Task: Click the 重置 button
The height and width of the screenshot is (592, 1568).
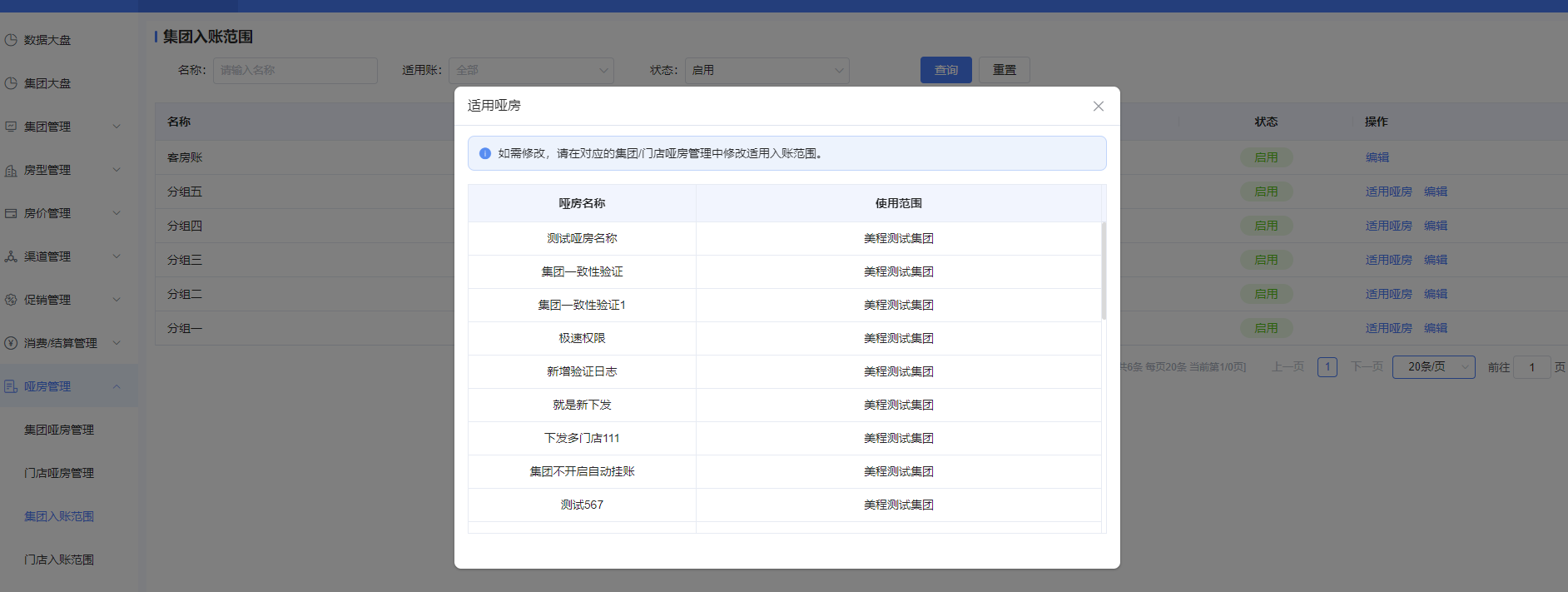Action: [1005, 70]
